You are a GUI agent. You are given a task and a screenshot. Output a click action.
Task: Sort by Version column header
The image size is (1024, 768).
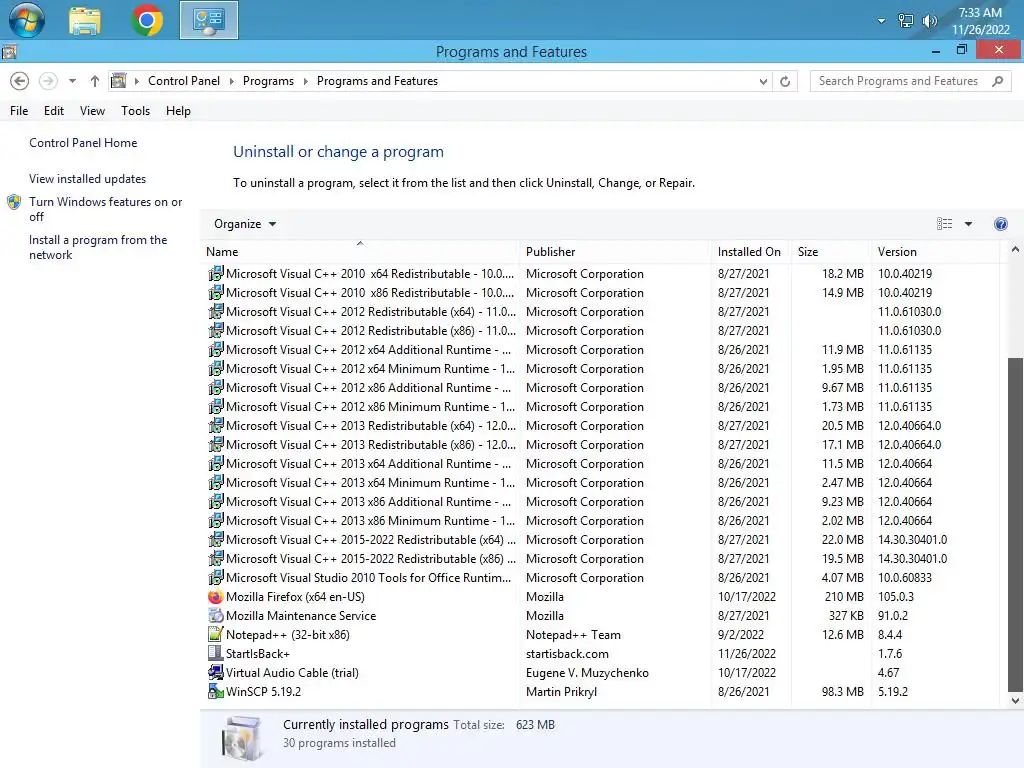[x=935, y=251]
